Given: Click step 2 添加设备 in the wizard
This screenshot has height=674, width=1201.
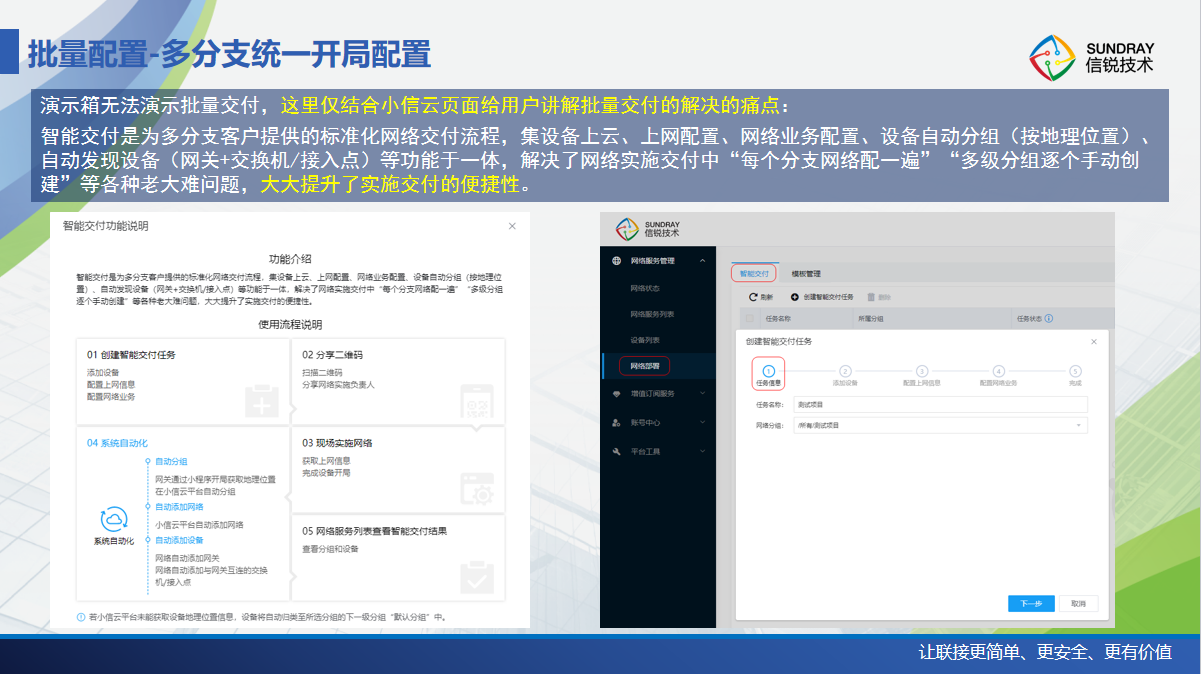Looking at the screenshot, I should [x=845, y=374].
